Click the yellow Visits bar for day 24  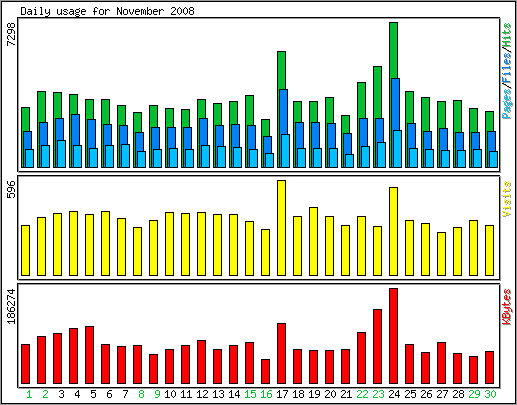coord(393,231)
